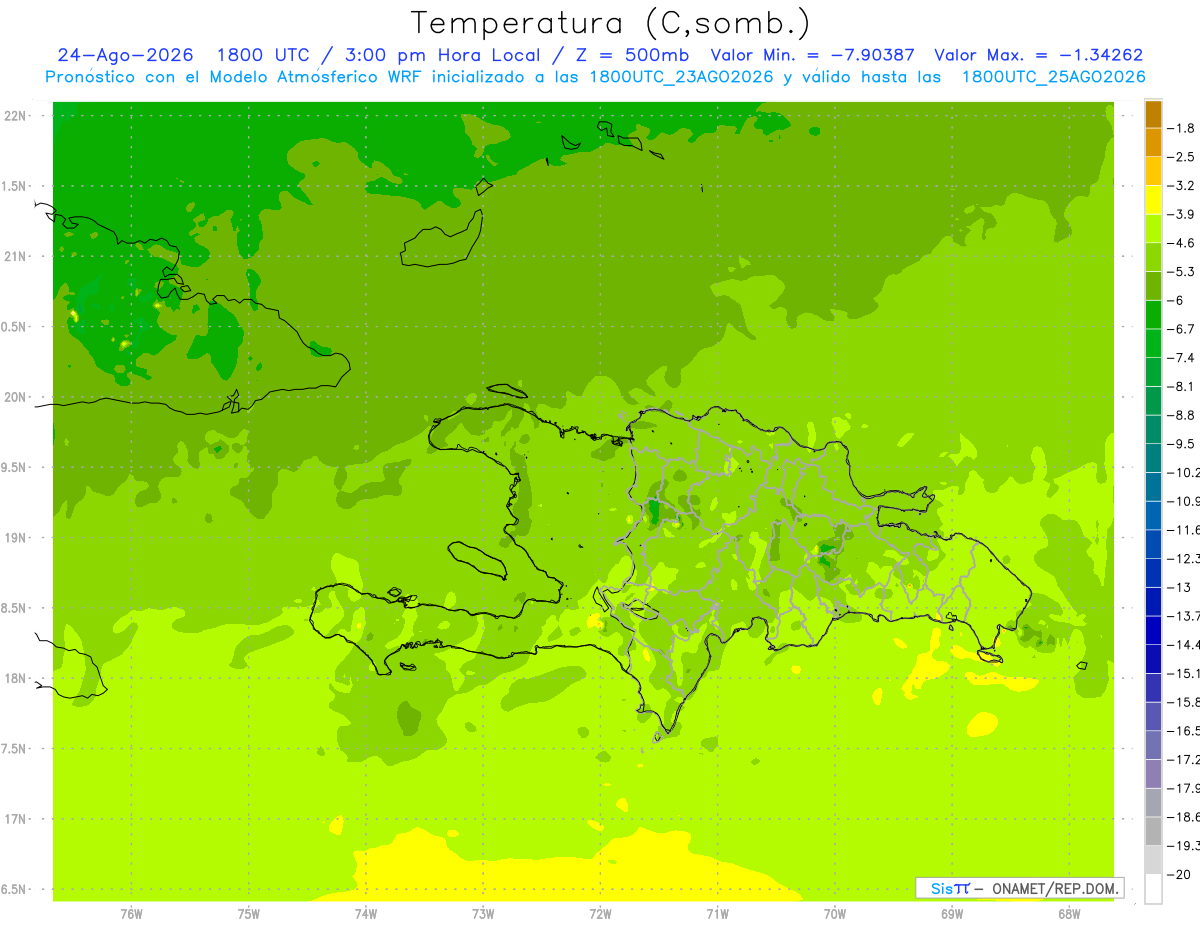Click the '75W' longitude axis label

[x=248, y=913]
